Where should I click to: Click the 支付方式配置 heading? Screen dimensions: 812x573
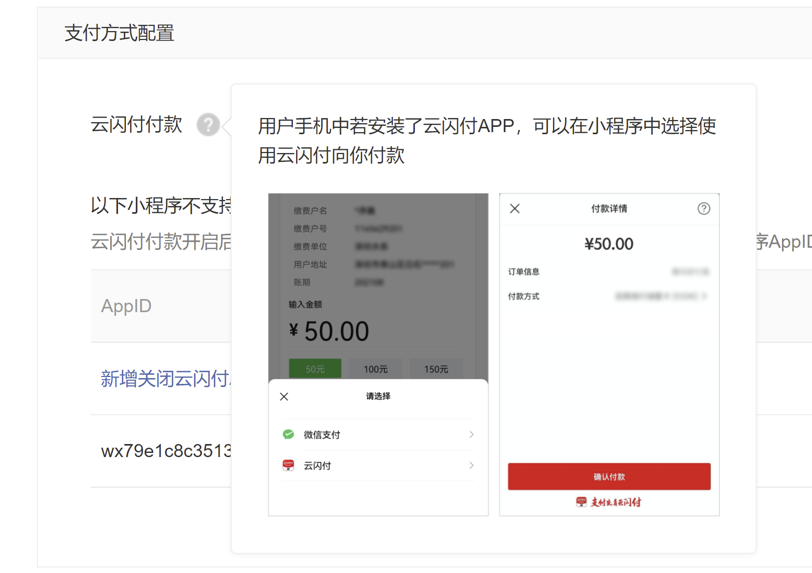tap(120, 33)
